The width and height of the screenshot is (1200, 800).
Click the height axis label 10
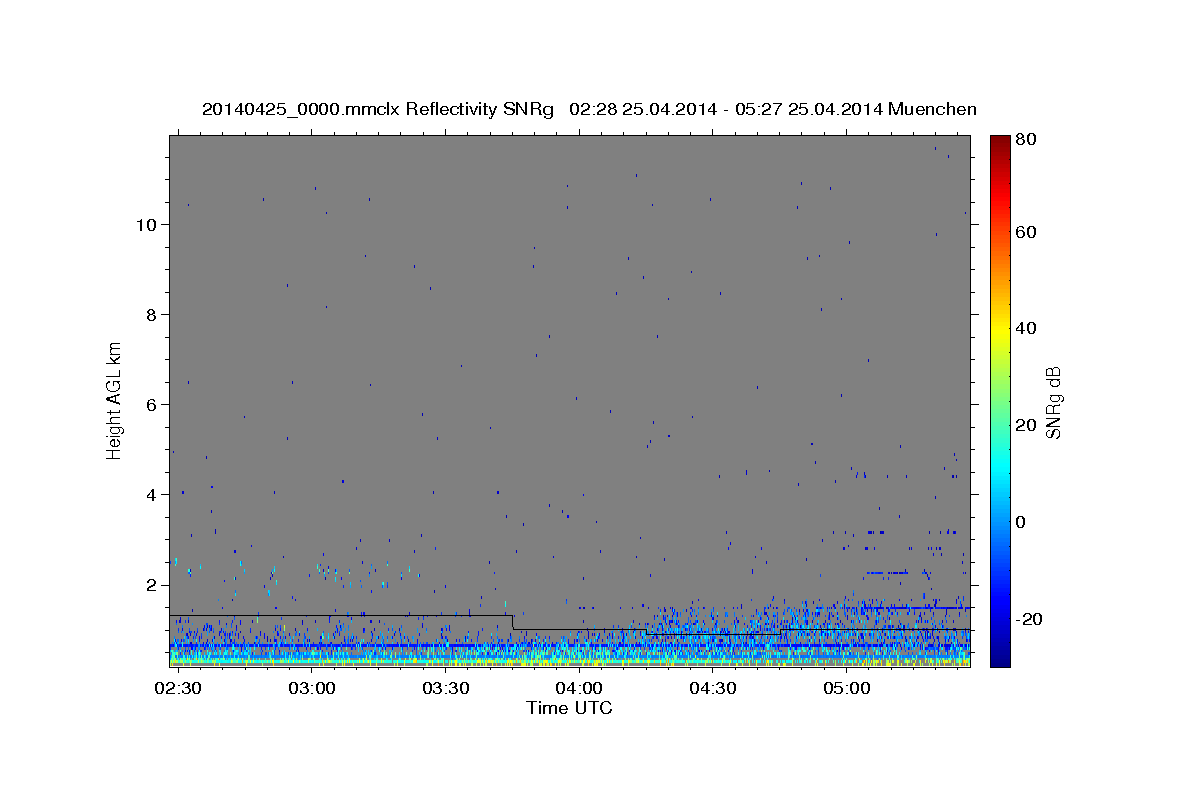[x=146, y=224]
